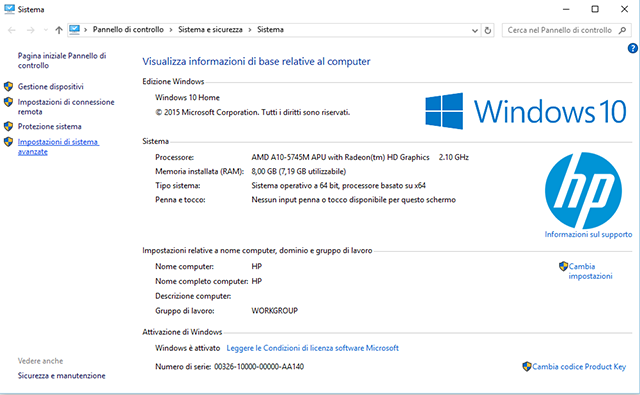Minimize the Sistema window

566,9
